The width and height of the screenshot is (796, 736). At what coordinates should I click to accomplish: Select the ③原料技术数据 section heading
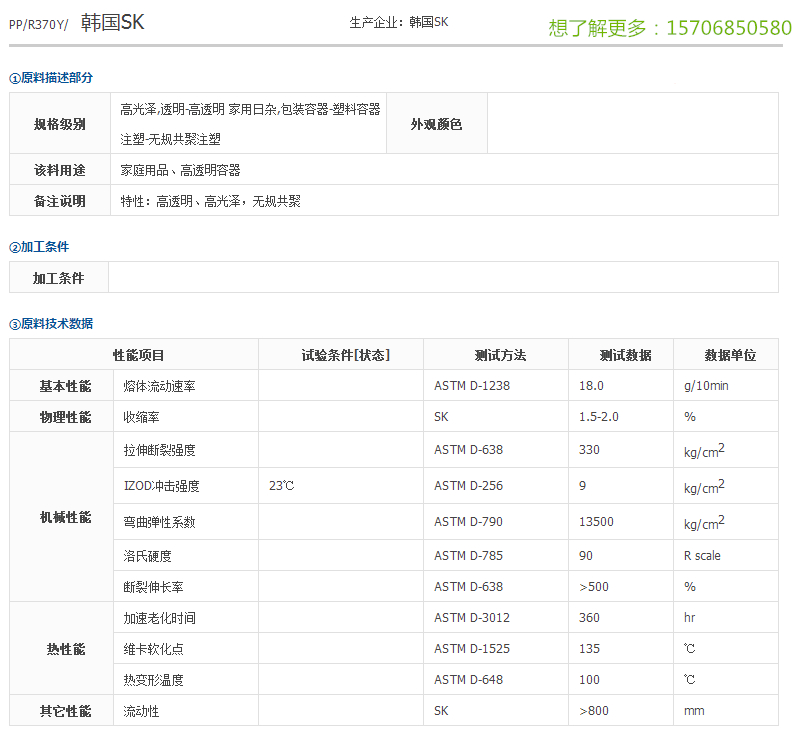(x=51, y=323)
